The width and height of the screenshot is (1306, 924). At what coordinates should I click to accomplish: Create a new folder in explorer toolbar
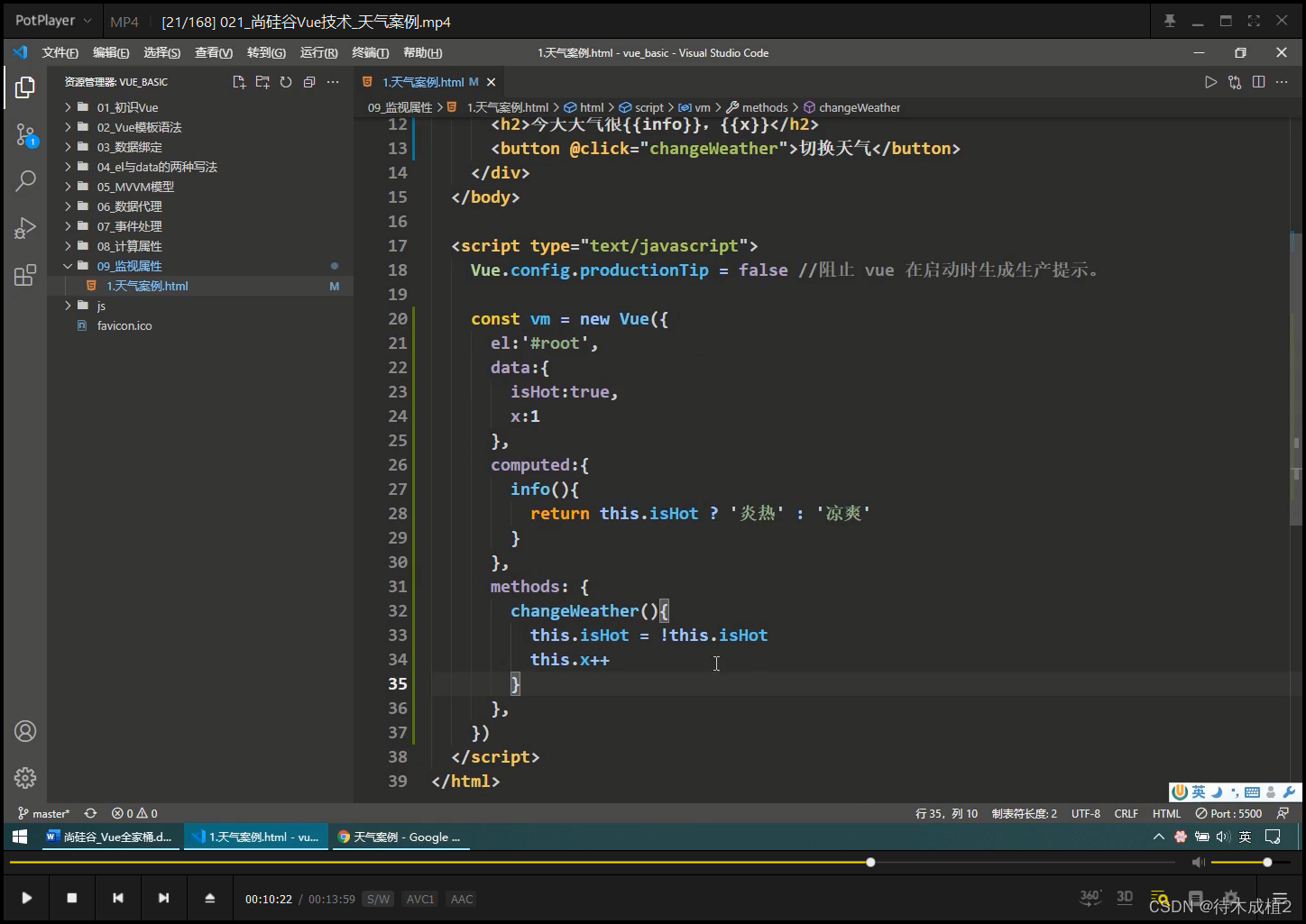(x=262, y=82)
